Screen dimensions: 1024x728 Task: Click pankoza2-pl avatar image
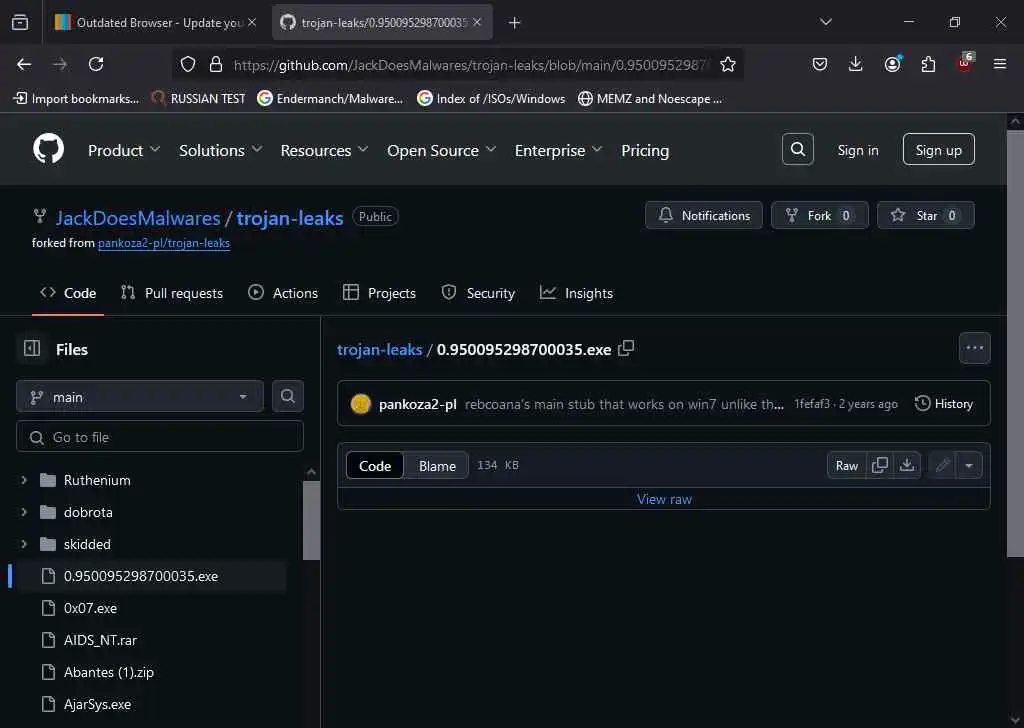(x=360, y=404)
